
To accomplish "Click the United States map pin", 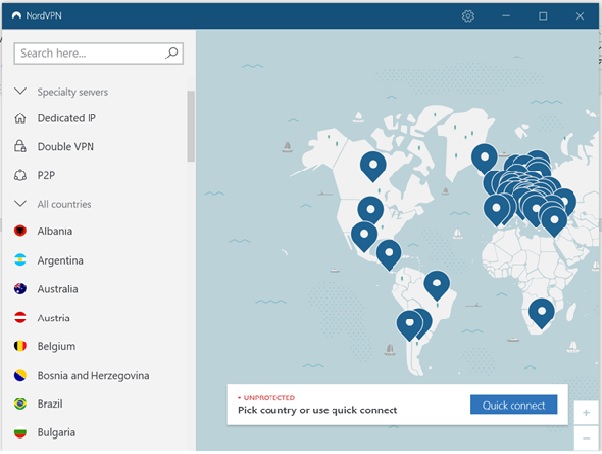I will pyautogui.click(x=370, y=210).
